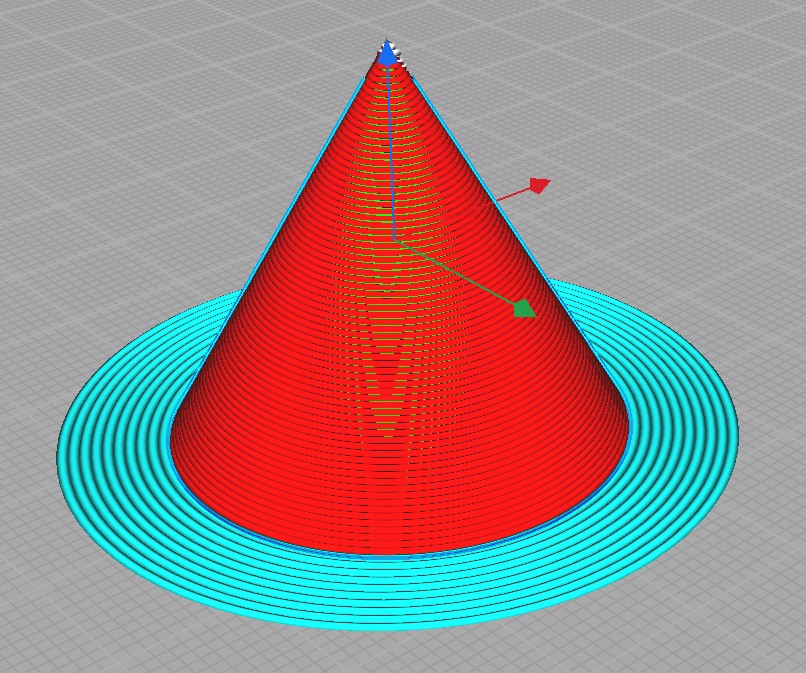
Task: Select the red X-axis arrowhead
Action: coord(539,185)
